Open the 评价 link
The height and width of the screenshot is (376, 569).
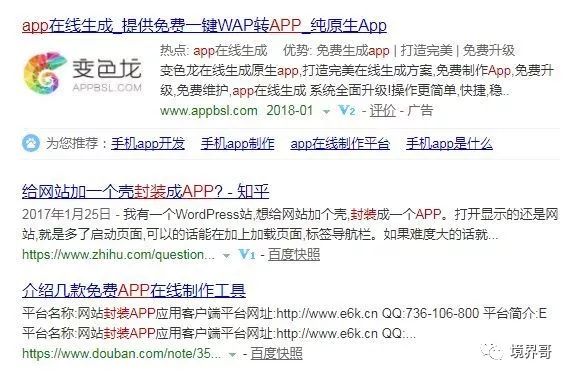coord(382,110)
